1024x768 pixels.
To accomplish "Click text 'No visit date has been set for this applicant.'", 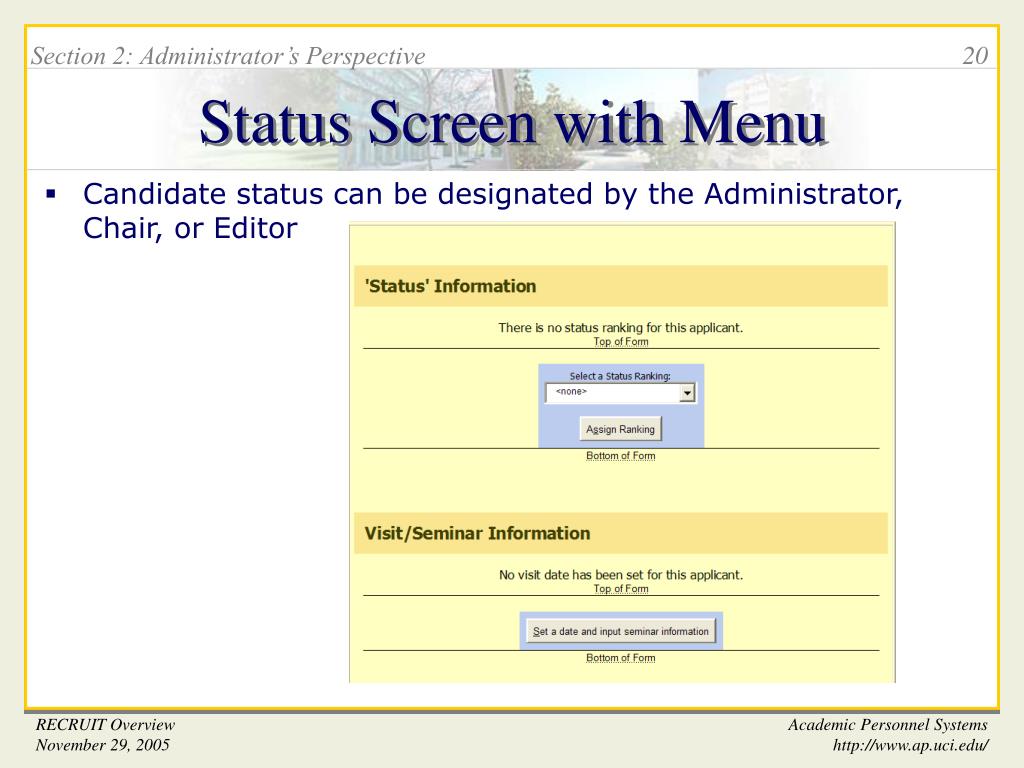I will [x=620, y=575].
